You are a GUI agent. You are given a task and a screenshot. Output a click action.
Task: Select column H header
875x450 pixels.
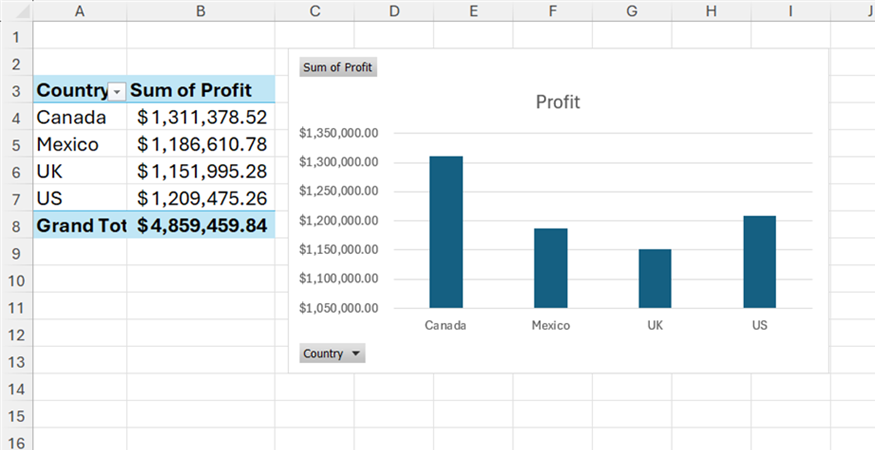[x=711, y=11]
